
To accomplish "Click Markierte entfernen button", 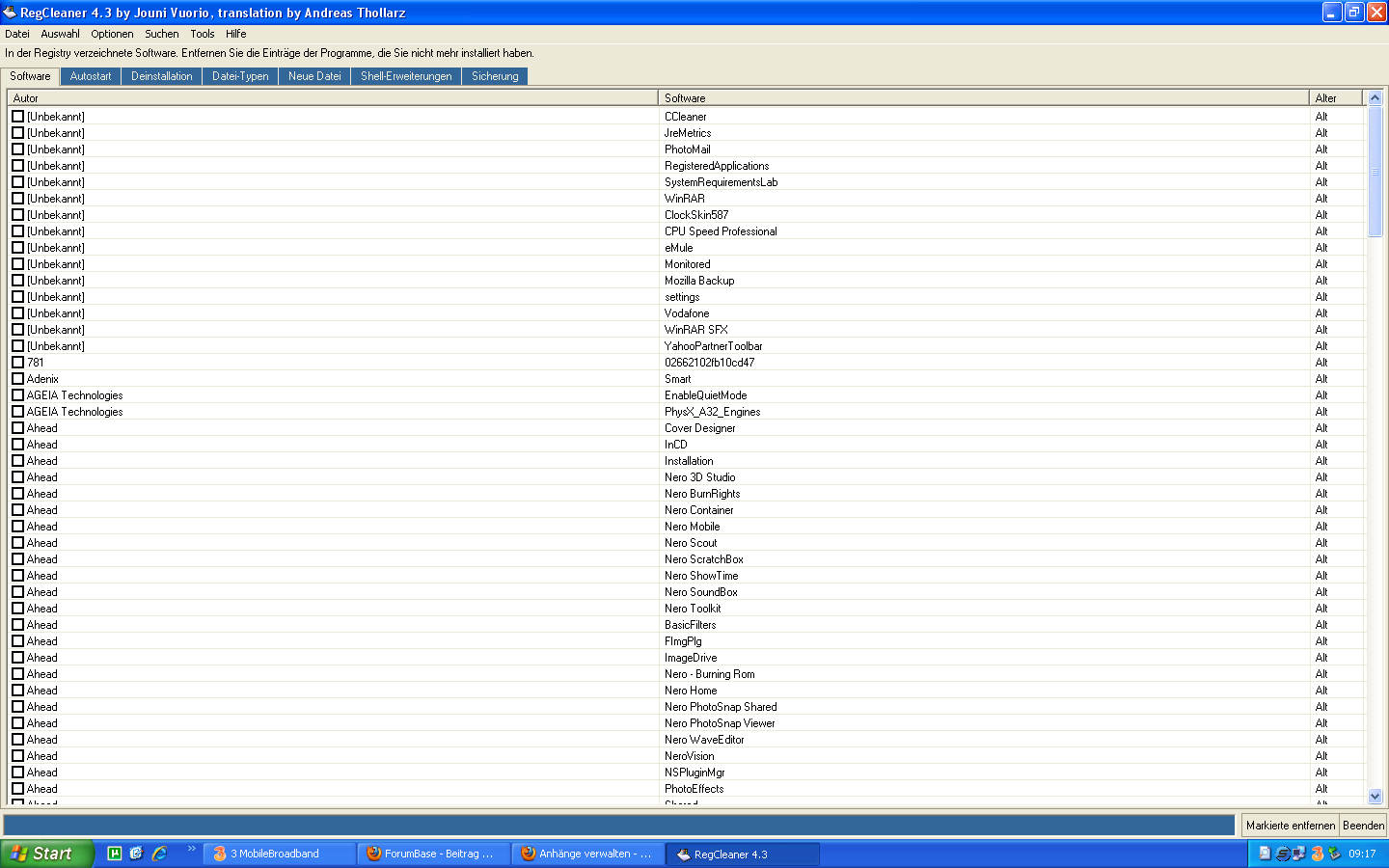I will (x=1291, y=826).
